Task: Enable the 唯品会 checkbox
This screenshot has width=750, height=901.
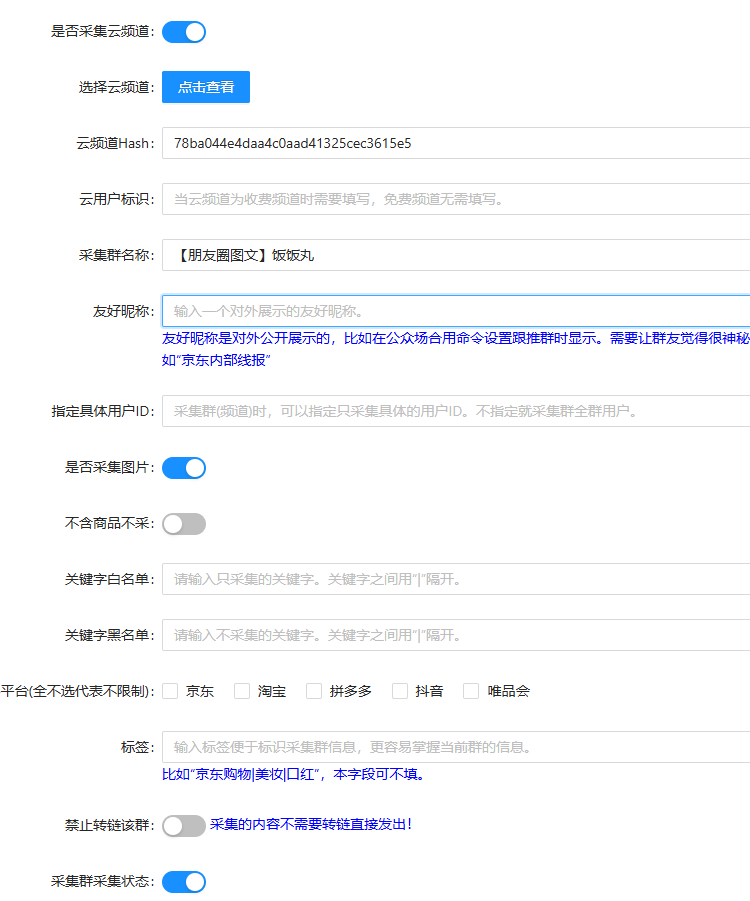Action: coord(472,691)
